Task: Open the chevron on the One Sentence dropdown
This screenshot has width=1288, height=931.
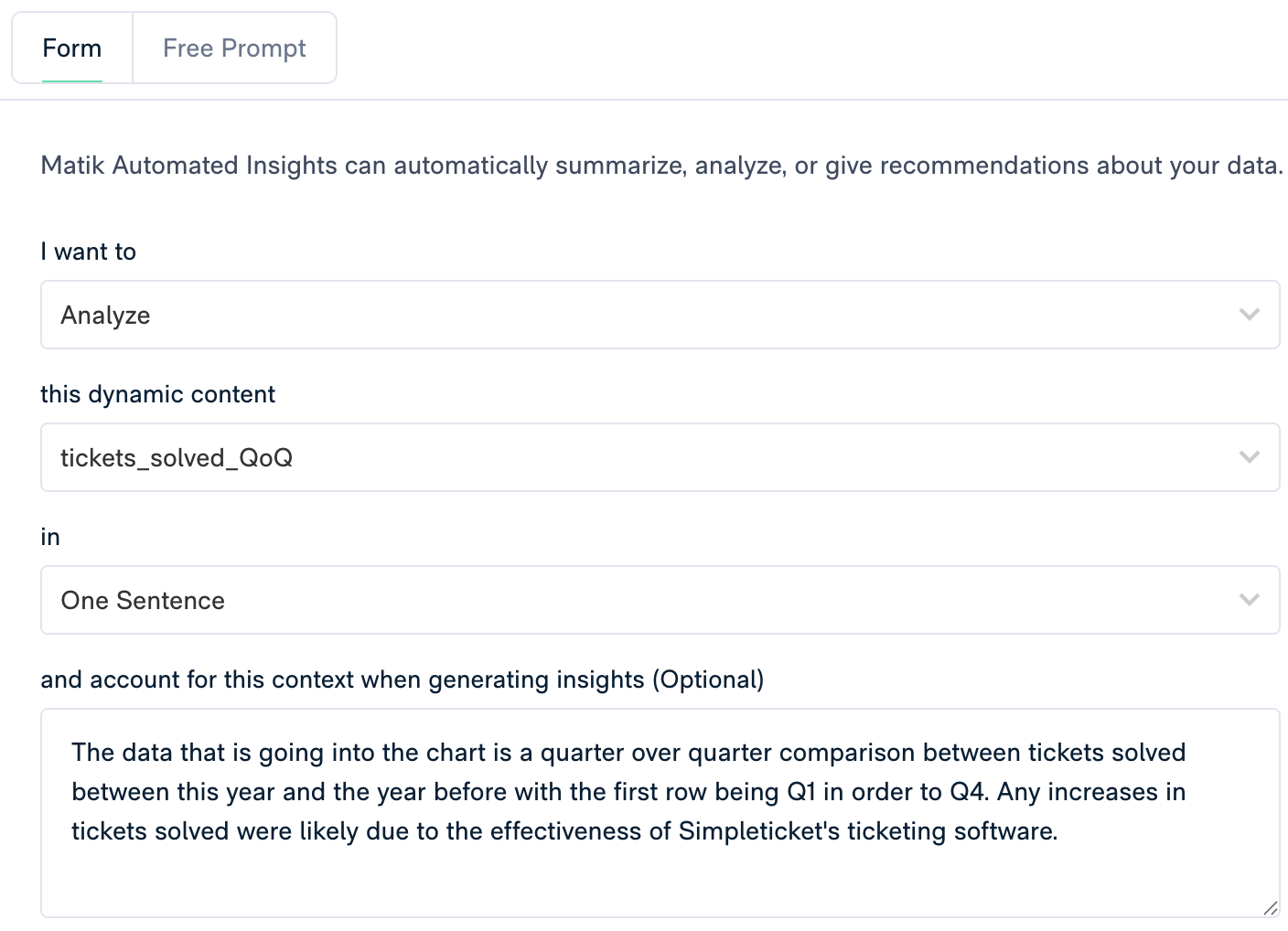Action: point(1250,600)
